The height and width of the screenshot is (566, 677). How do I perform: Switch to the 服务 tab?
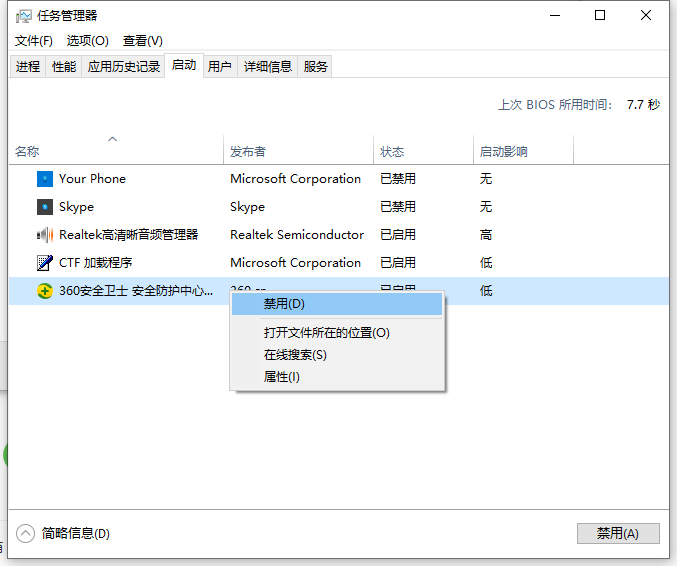tap(315, 66)
